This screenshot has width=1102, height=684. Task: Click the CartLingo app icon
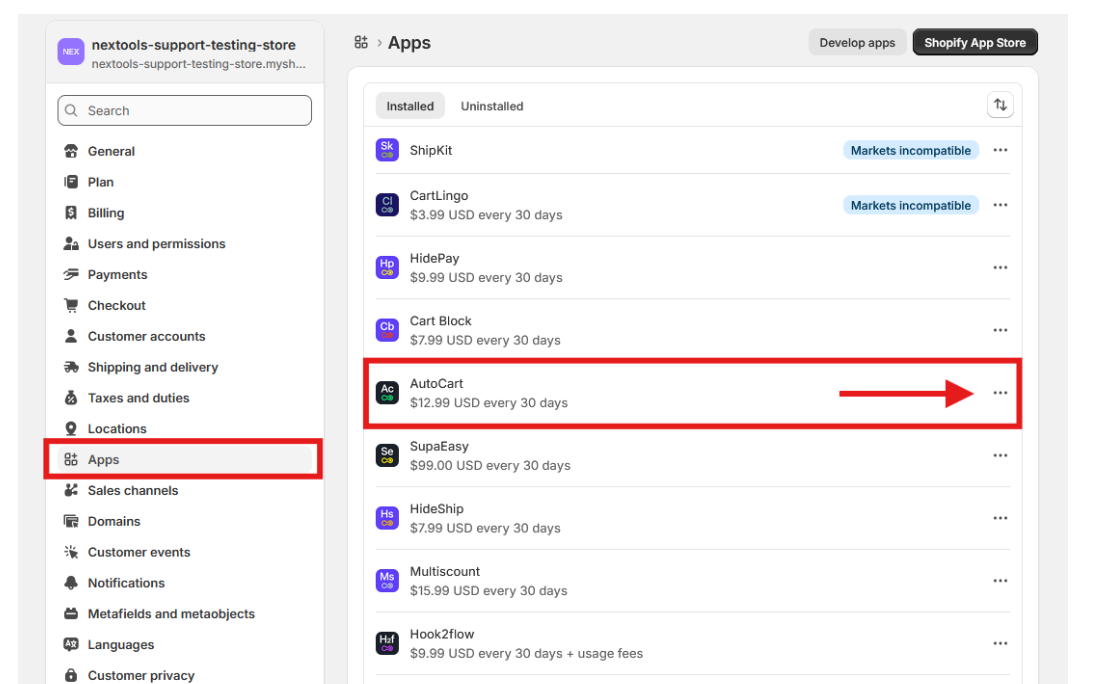tap(387, 205)
